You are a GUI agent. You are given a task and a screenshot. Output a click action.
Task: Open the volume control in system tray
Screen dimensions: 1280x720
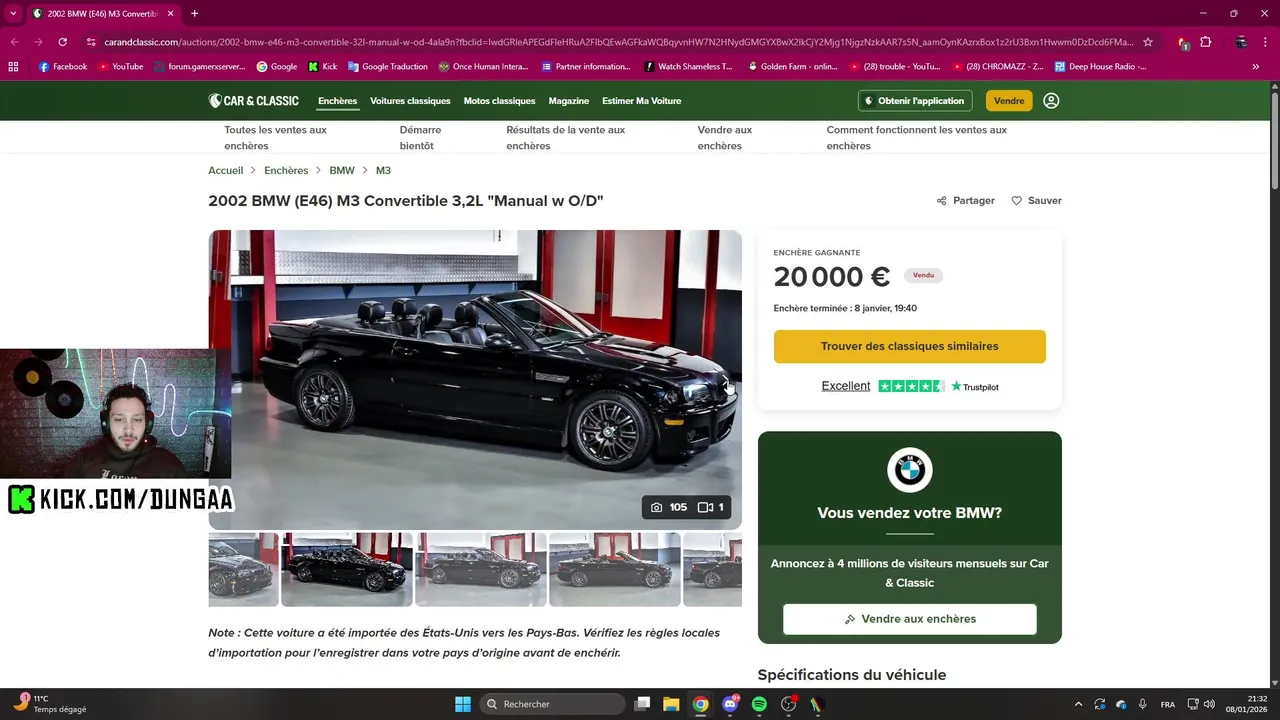click(1209, 704)
